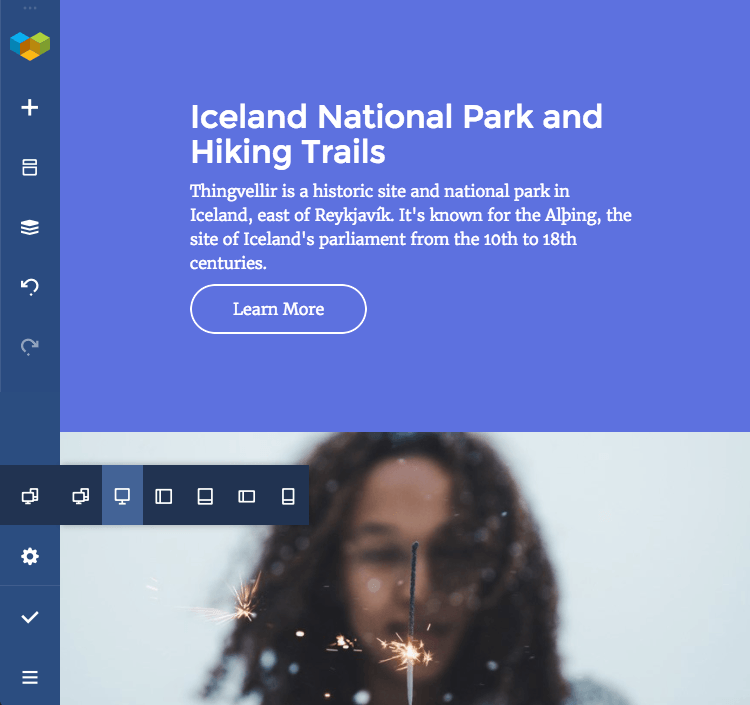
Task: Click the Visual Composer cube logo
Action: (30, 46)
